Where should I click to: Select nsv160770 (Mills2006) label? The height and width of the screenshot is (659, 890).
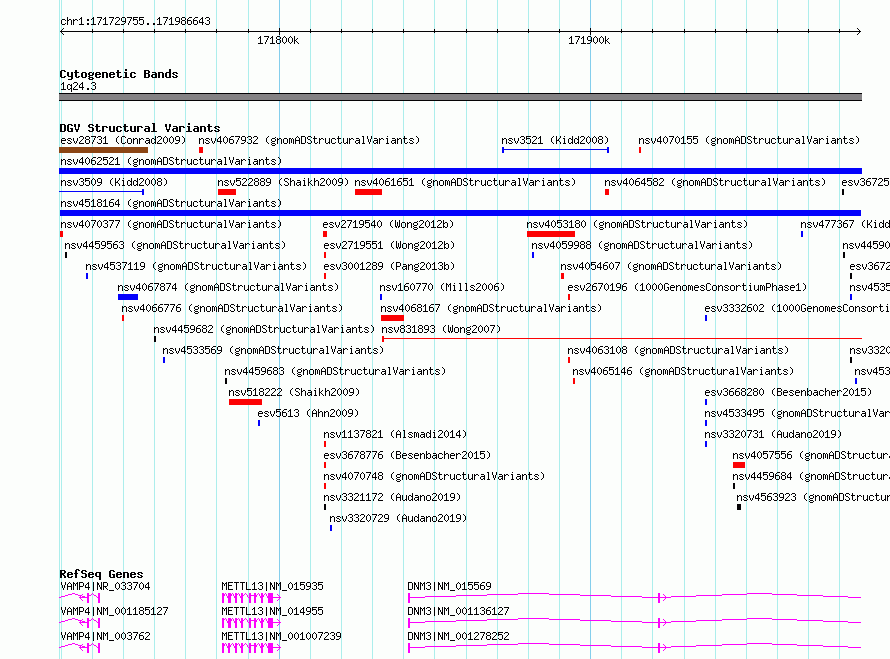442,287
